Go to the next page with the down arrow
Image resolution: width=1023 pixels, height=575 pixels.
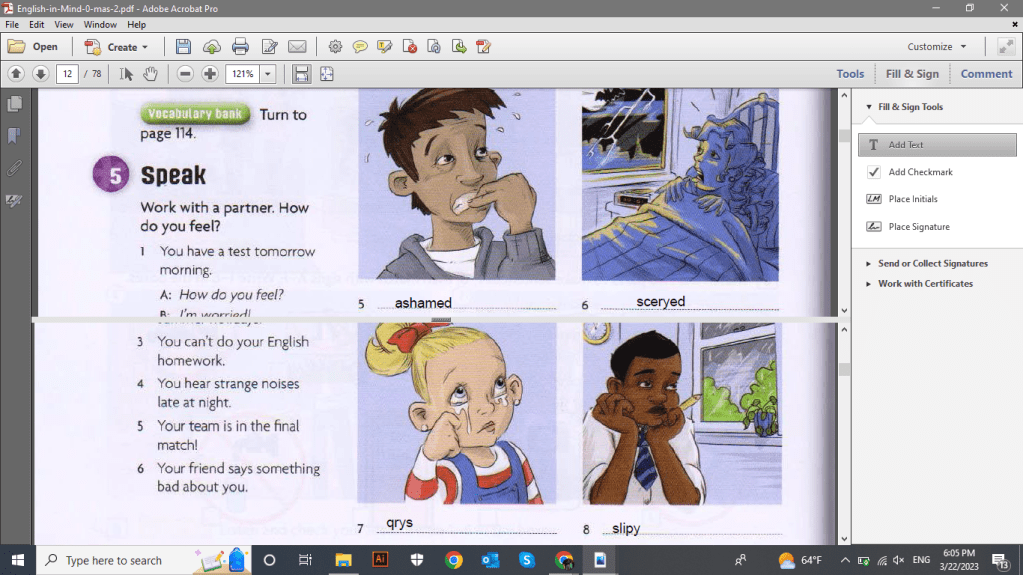[x=40, y=74]
